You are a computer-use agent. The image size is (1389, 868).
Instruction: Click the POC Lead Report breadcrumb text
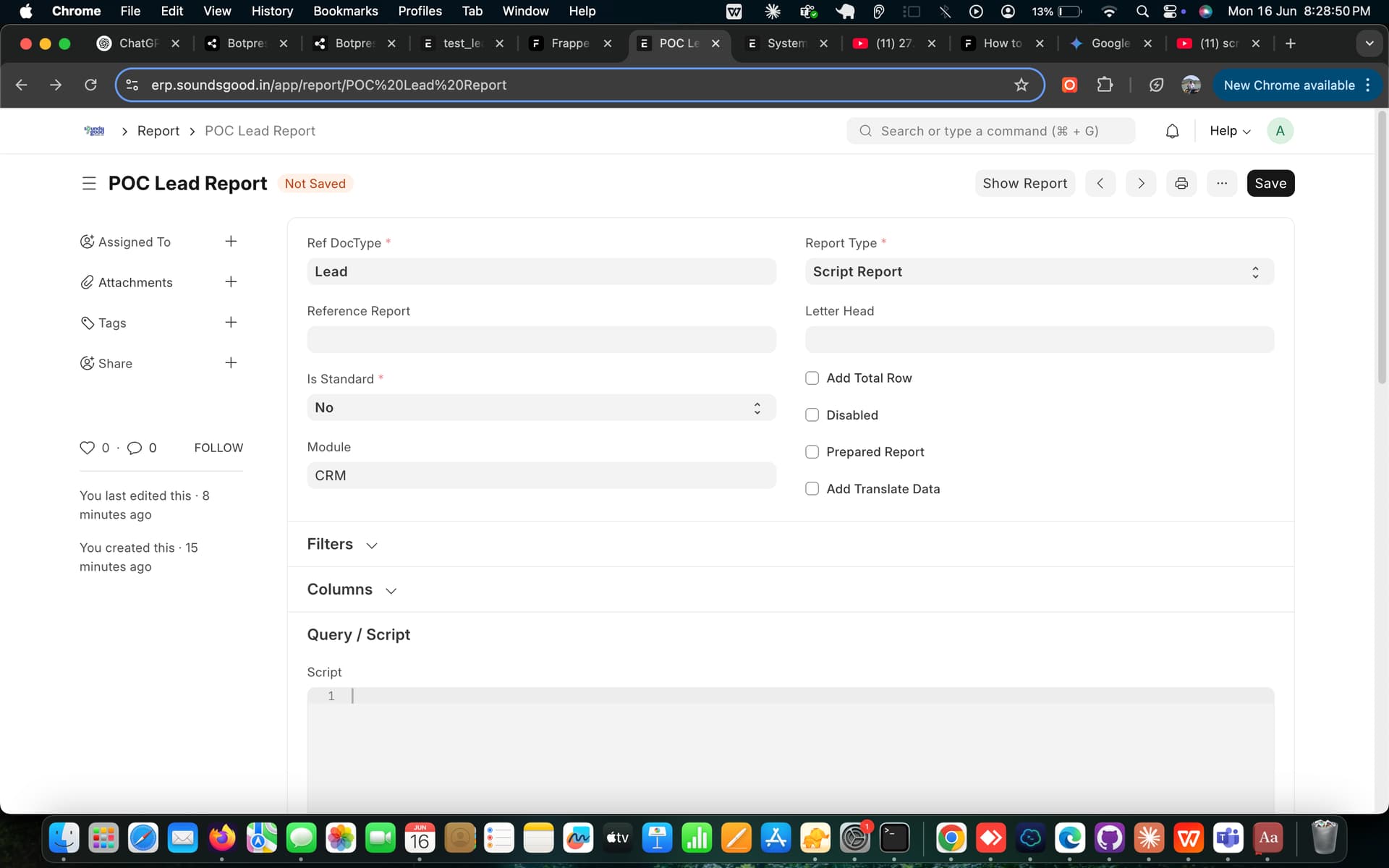pos(260,131)
